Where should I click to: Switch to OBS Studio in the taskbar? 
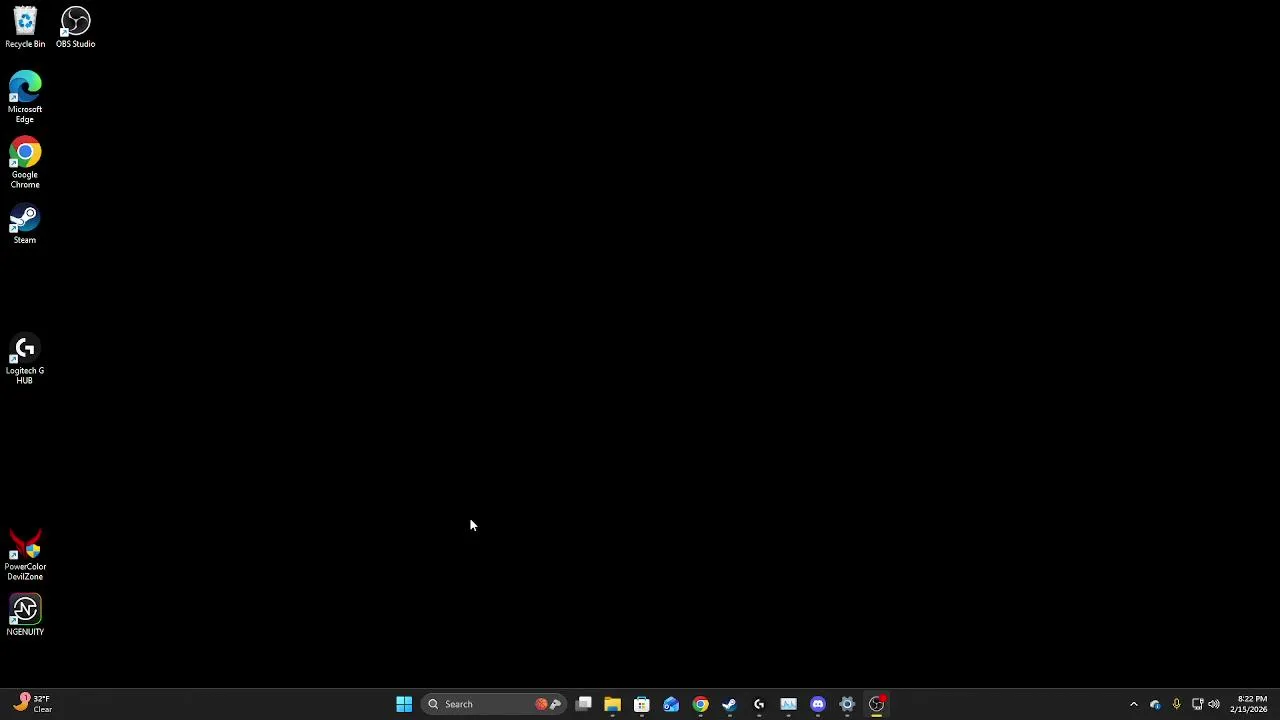[876, 704]
